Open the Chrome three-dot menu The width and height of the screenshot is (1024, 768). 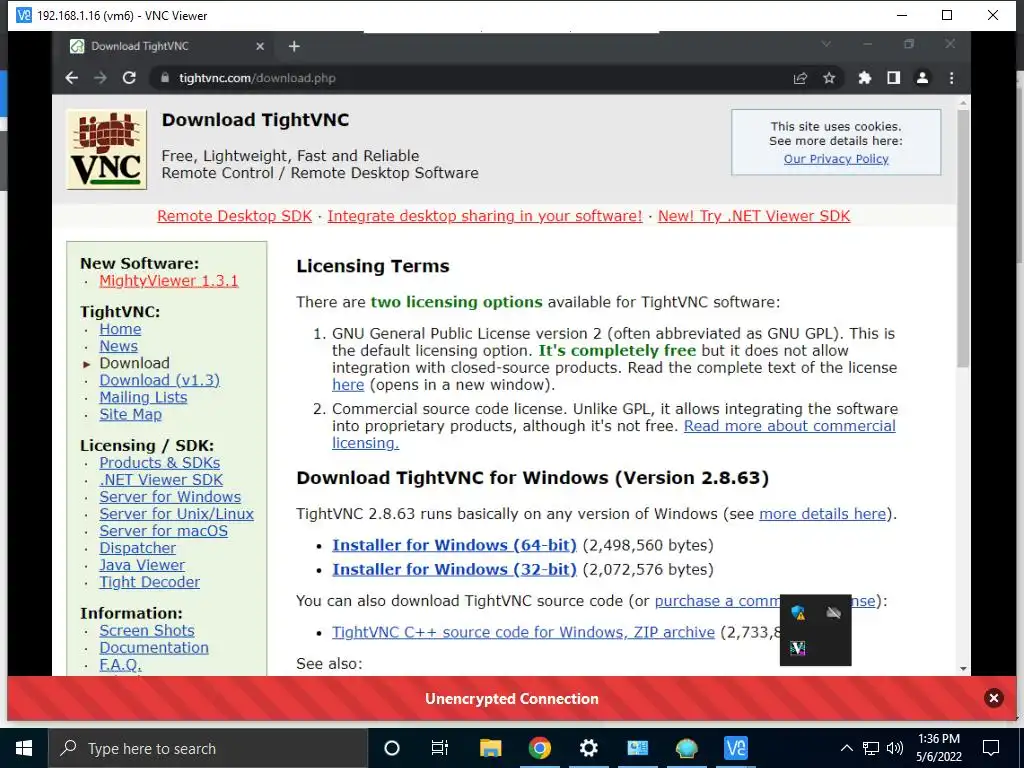point(952,78)
